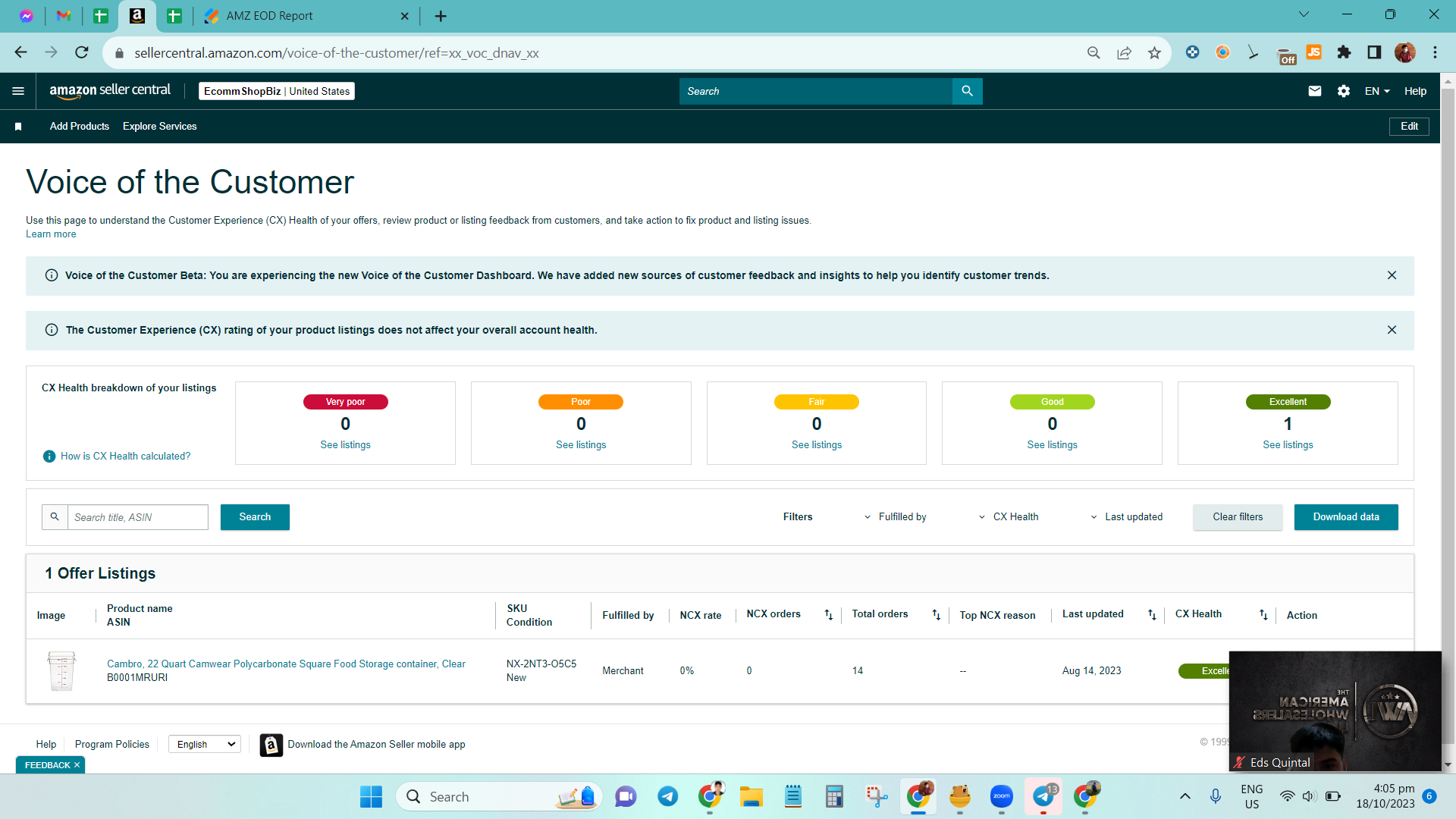1456x819 pixels.
Task: Click the Edit button in the nav bar
Action: pyautogui.click(x=1409, y=127)
